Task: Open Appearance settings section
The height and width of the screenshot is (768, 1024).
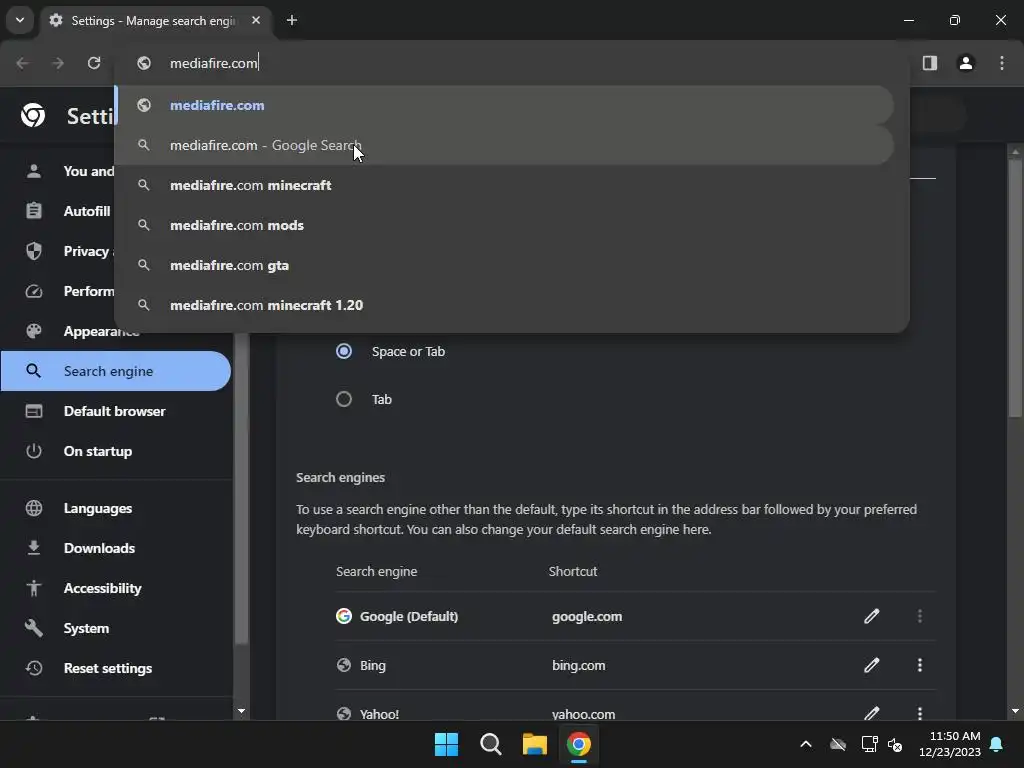Action: click(x=82, y=331)
